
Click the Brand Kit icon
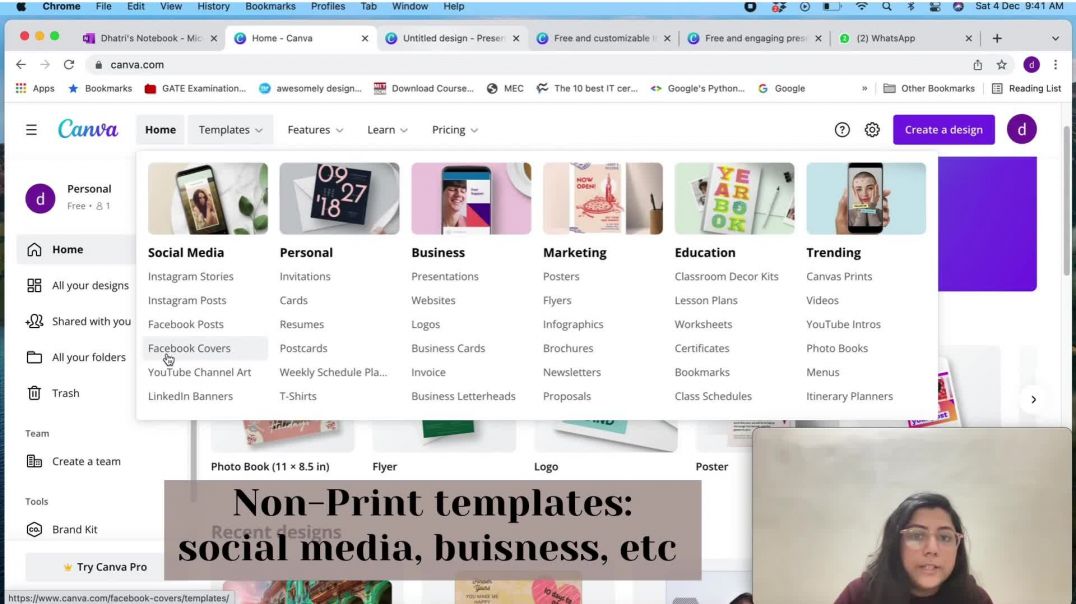tap(34, 529)
